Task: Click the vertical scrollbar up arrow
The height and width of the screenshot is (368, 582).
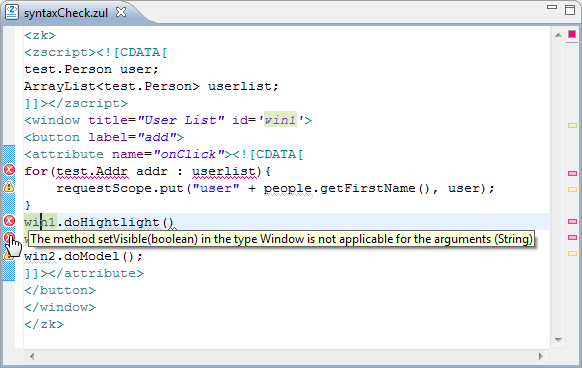Action: click(x=558, y=35)
